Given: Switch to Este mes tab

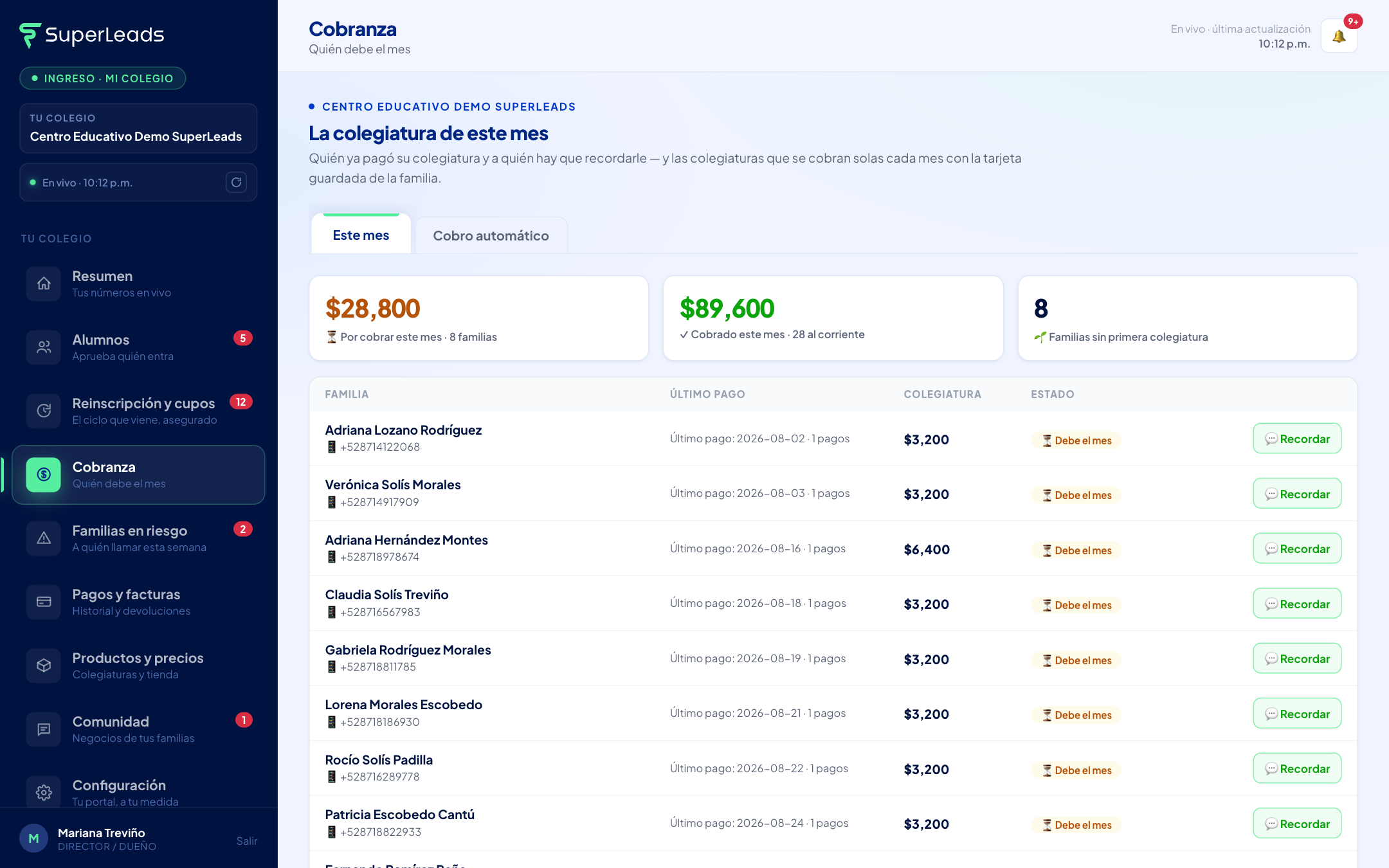Looking at the screenshot, I should tap(361, 235).
